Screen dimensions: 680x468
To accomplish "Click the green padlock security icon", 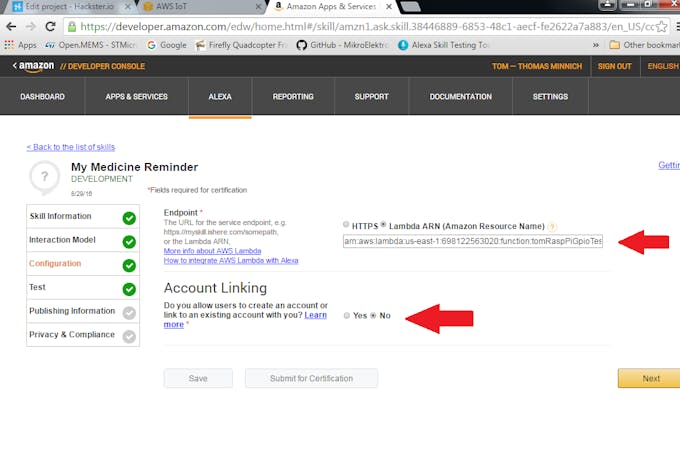I will coord(72,27).
